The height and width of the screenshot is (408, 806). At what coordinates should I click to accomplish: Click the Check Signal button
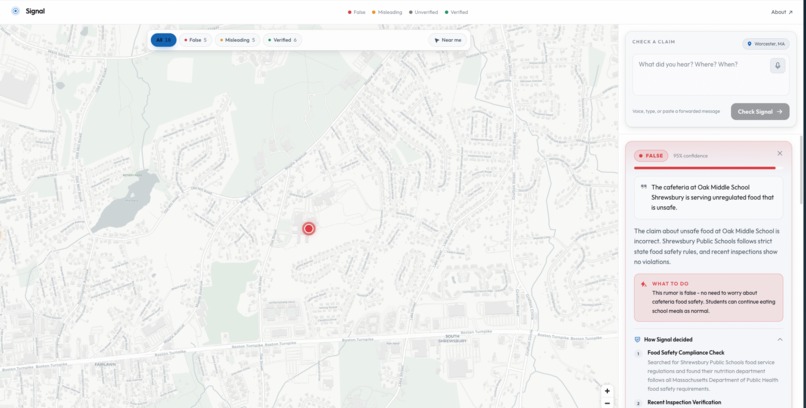760,112
